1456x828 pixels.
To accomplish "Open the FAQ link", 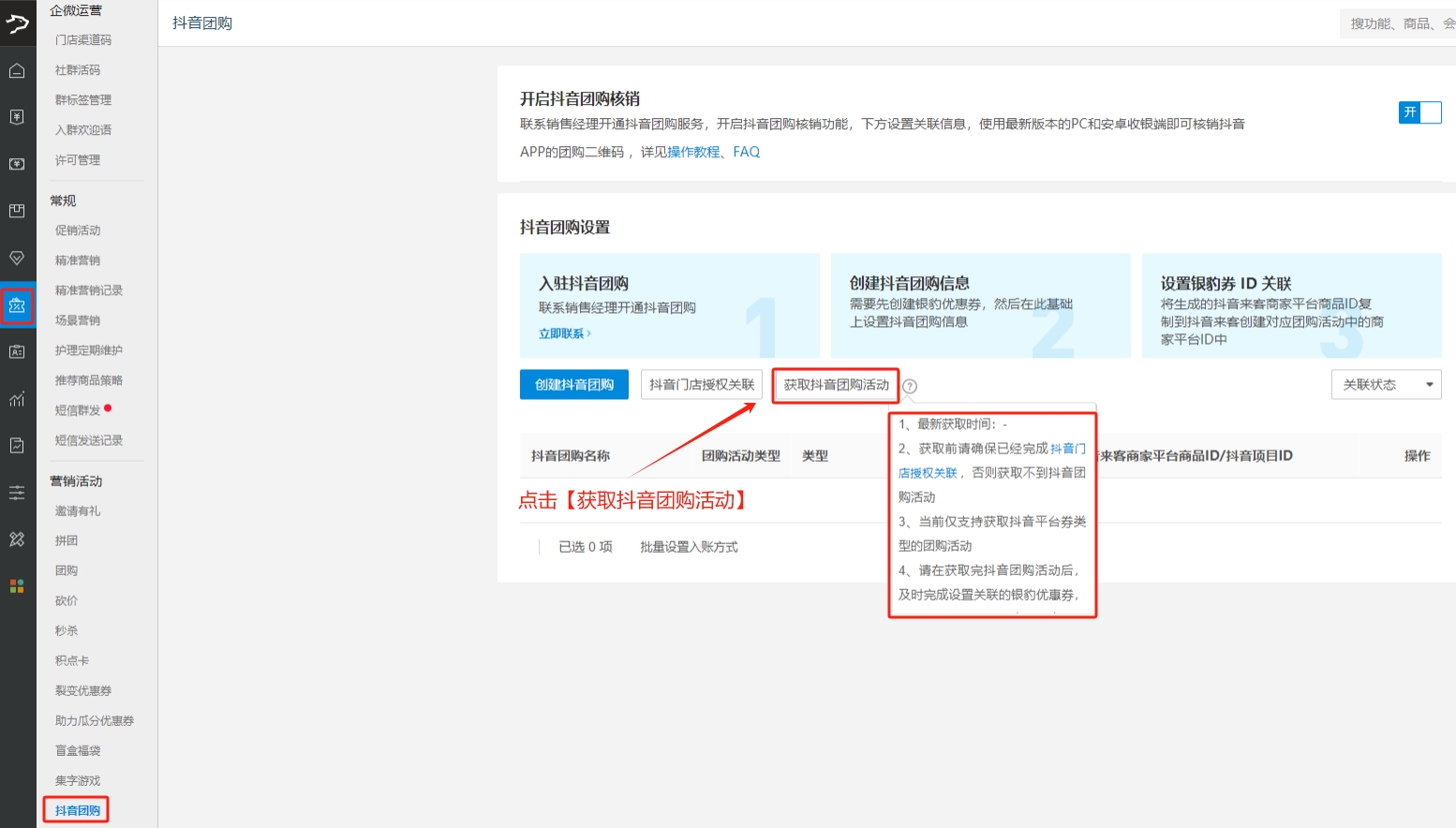I will pos(747,152).
